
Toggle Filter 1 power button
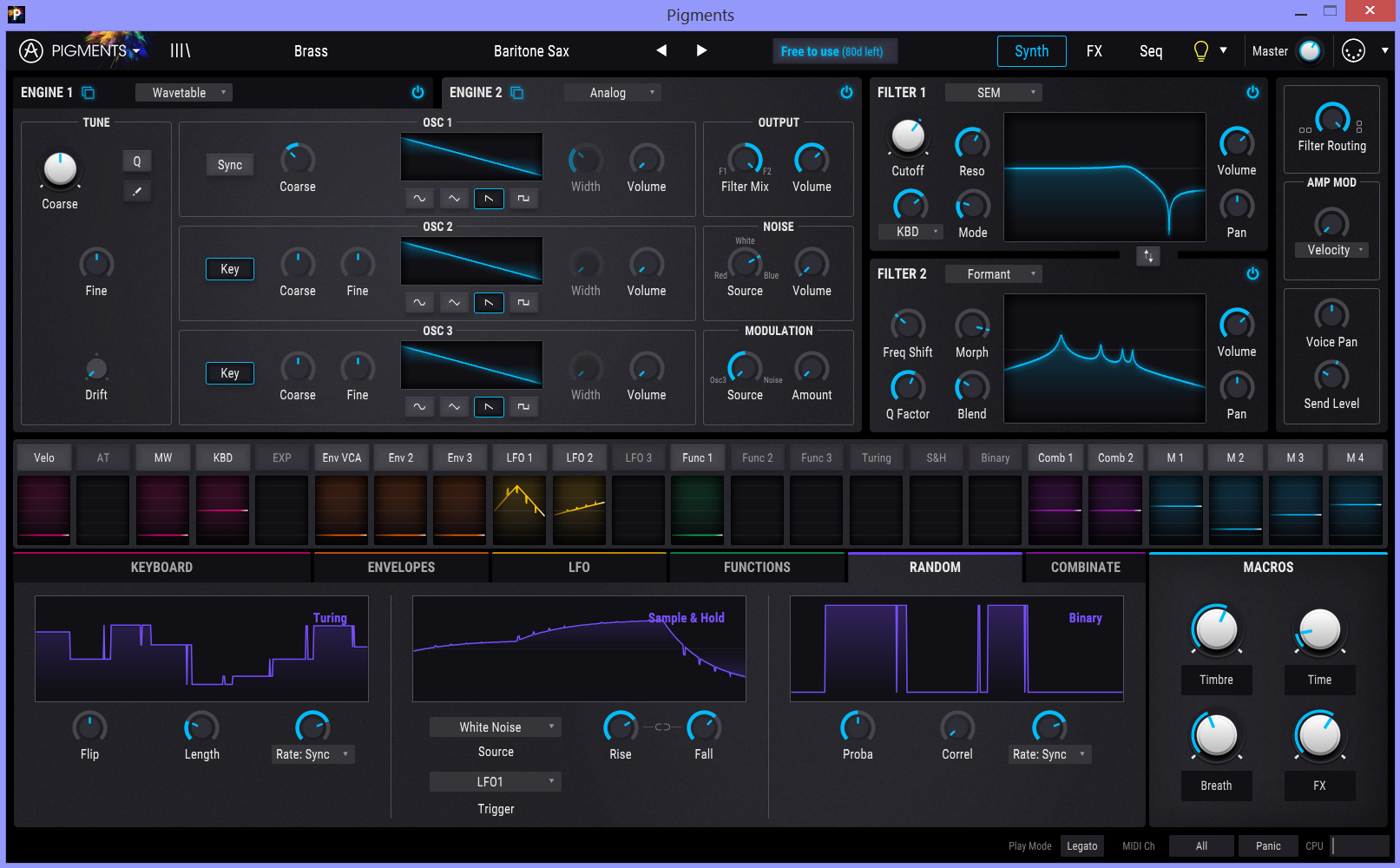(1252, 92)
